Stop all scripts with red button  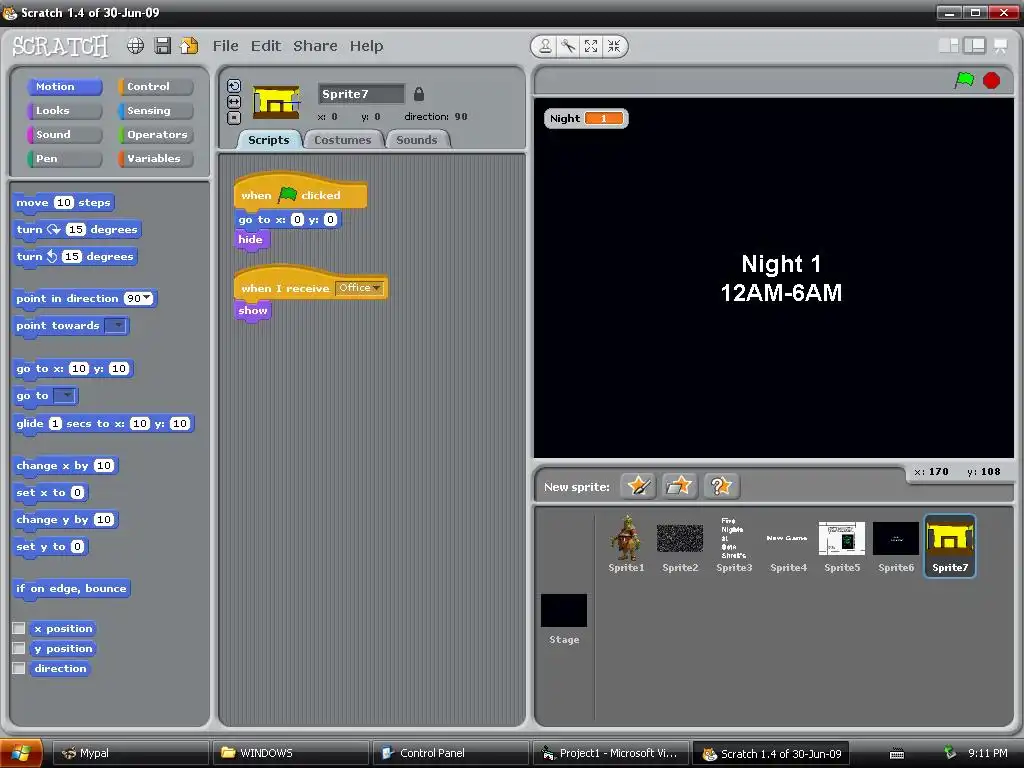(991, 80)
